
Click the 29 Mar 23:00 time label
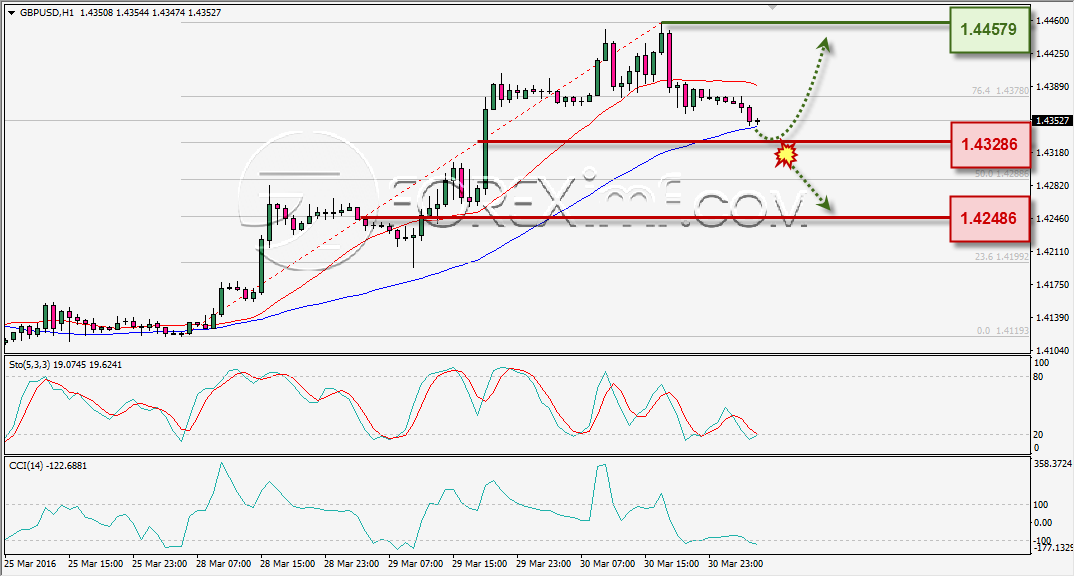(x=544, y=564)
